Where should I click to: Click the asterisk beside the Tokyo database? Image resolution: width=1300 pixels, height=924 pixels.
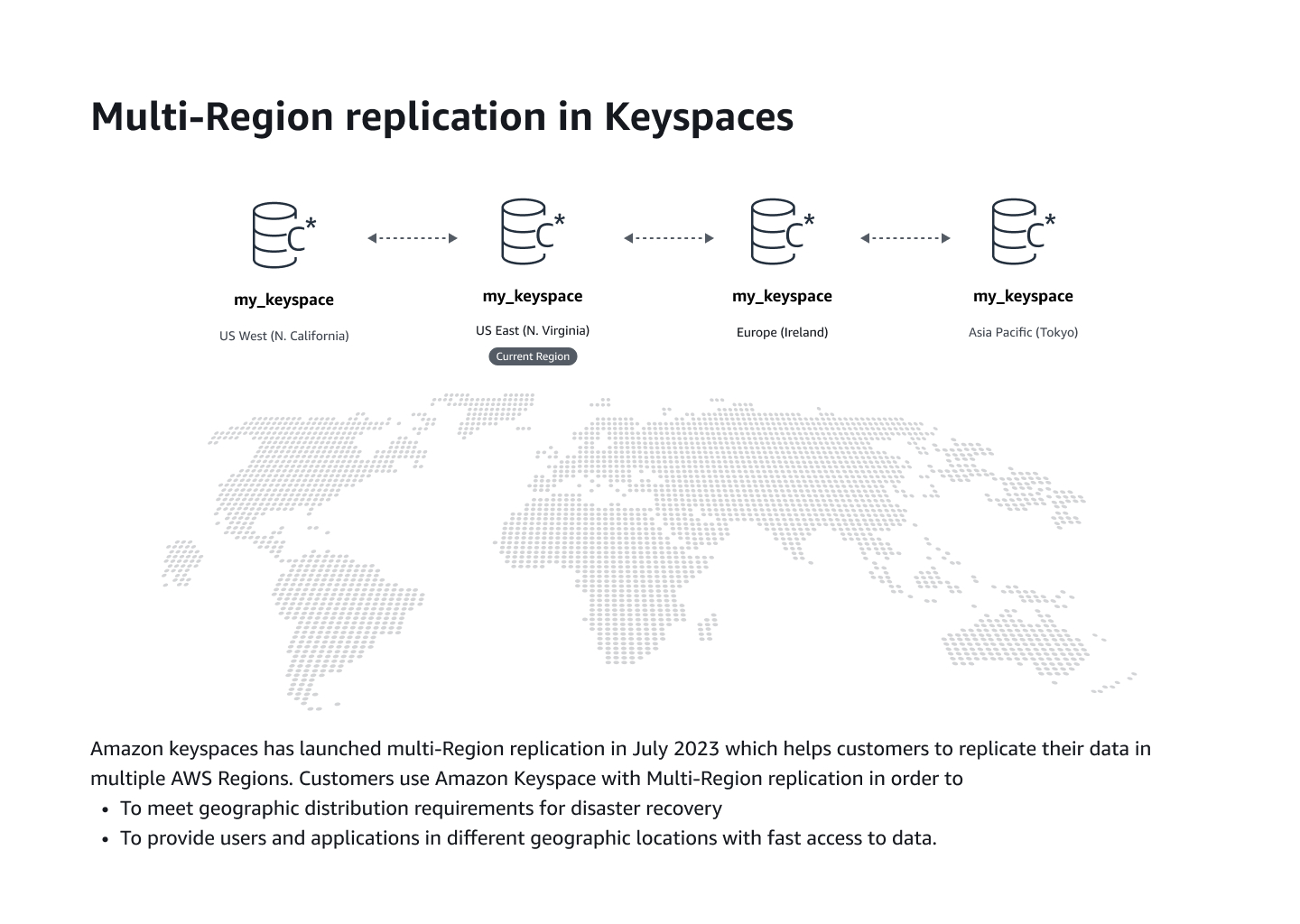pyautogui.click(x=1050, y=218)
